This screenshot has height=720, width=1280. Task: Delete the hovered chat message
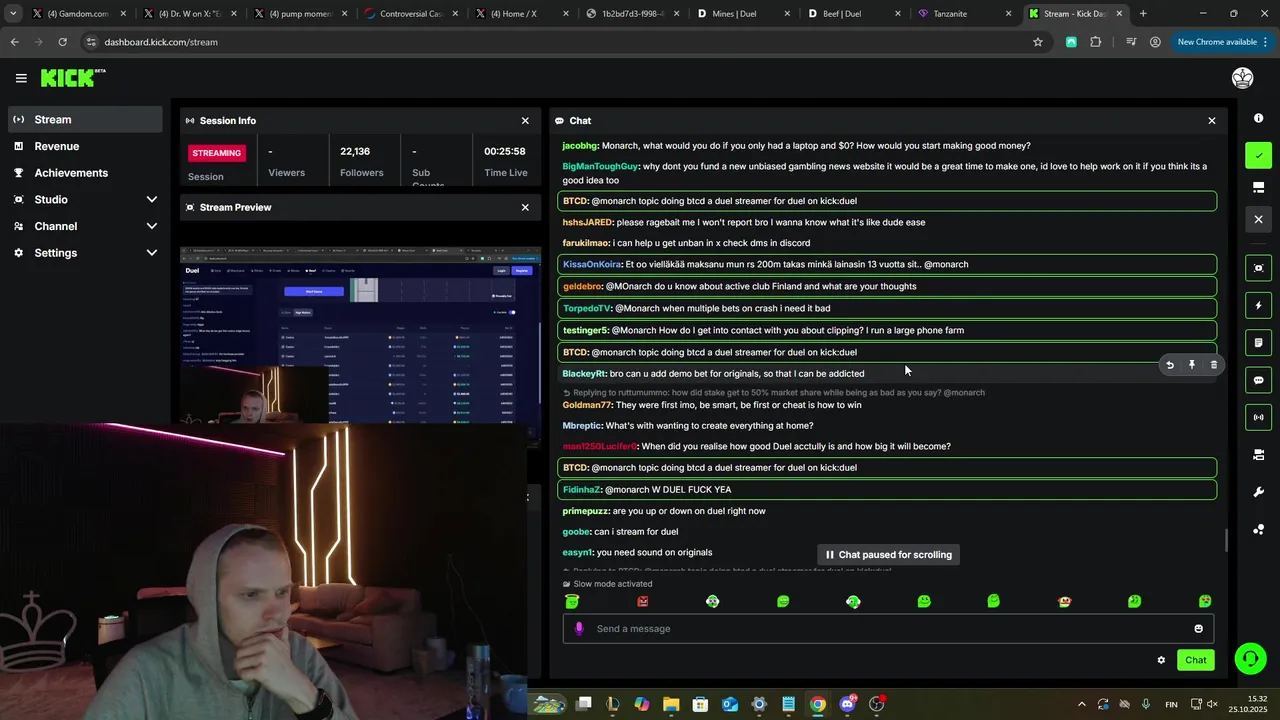click(x=1214, y=365)
